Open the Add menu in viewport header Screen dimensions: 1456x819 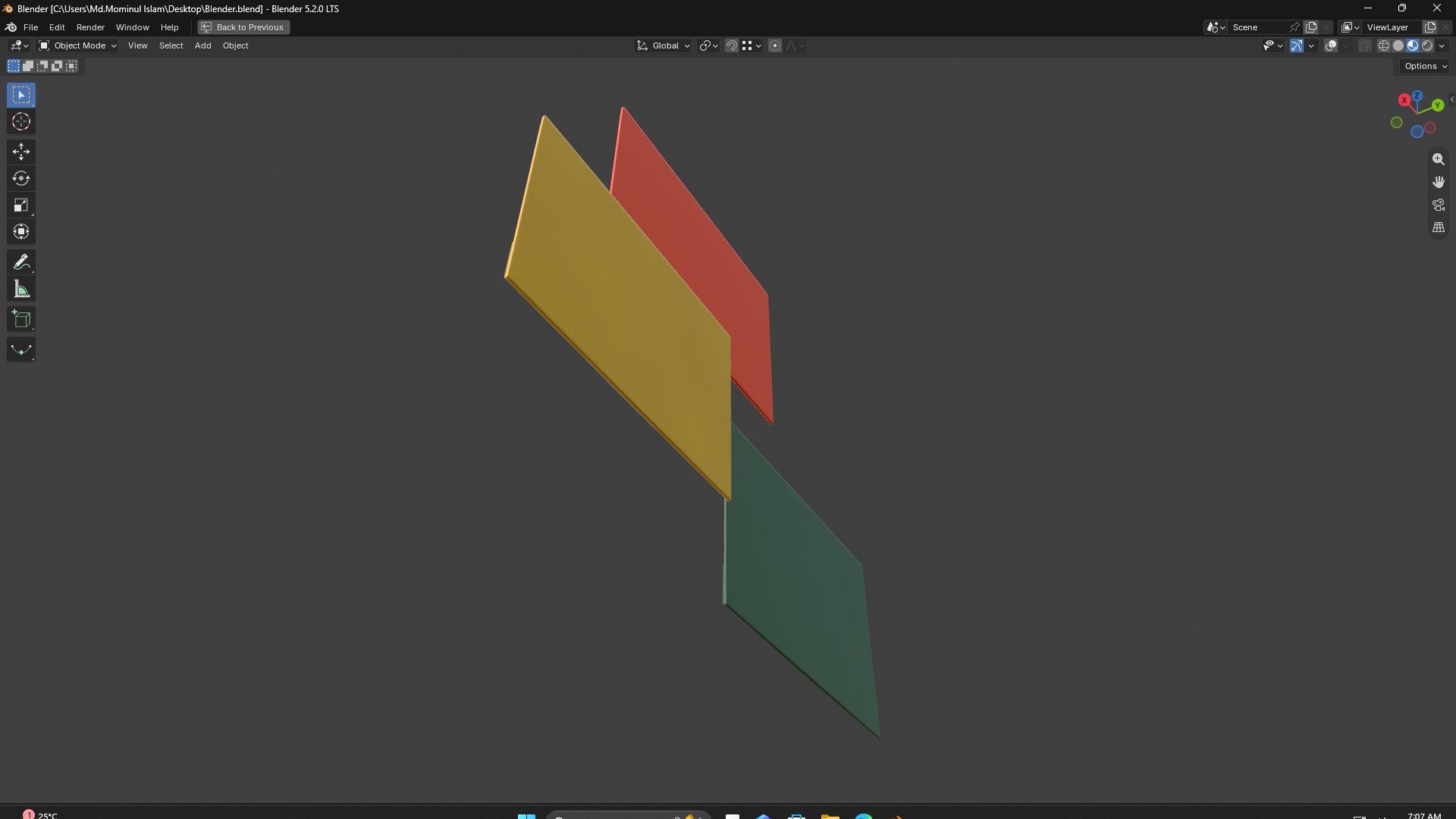pos(202,45)
